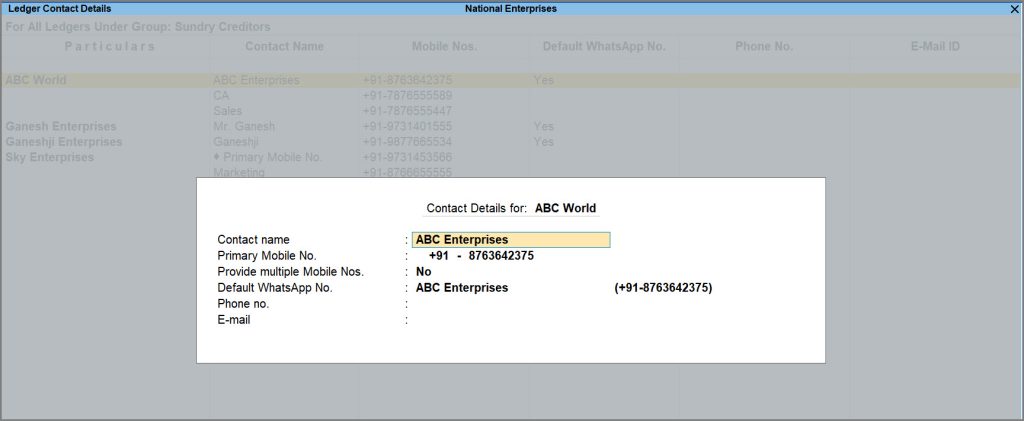Edit the Contact name field ABC Enterprises
The width and height of the screenshot is (1024, 421).
point(511,240)
